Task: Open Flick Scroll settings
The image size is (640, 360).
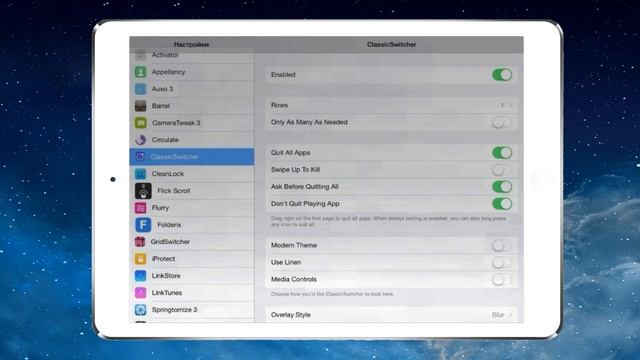Action: (x=192, y=191)
